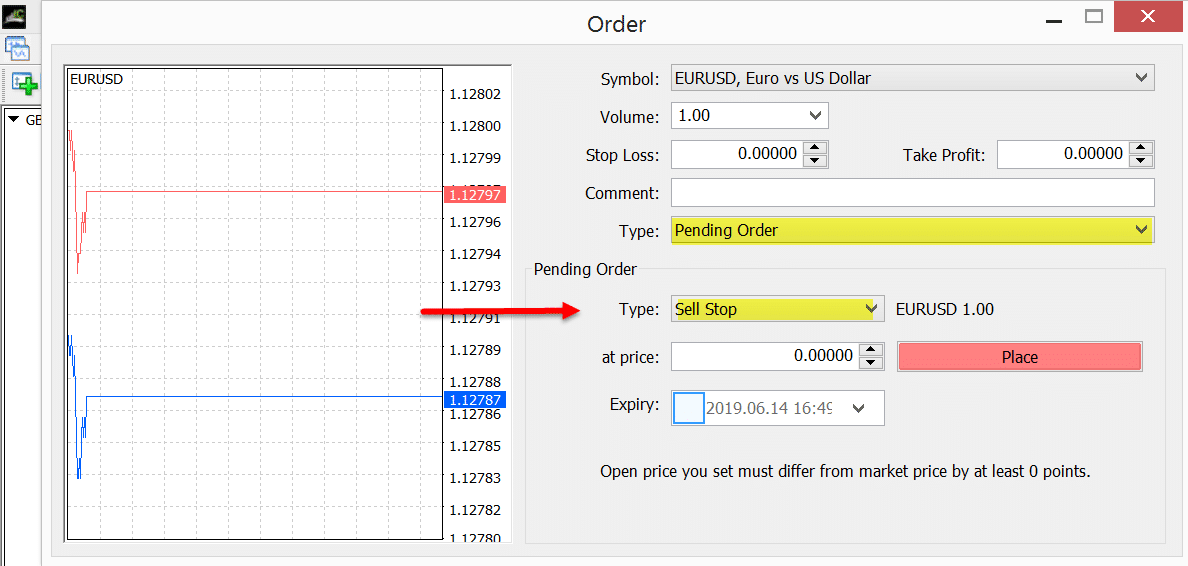Enable the Expiry checkbox
The width and height of the screenshot is (1188, 566).
point(689,408)
